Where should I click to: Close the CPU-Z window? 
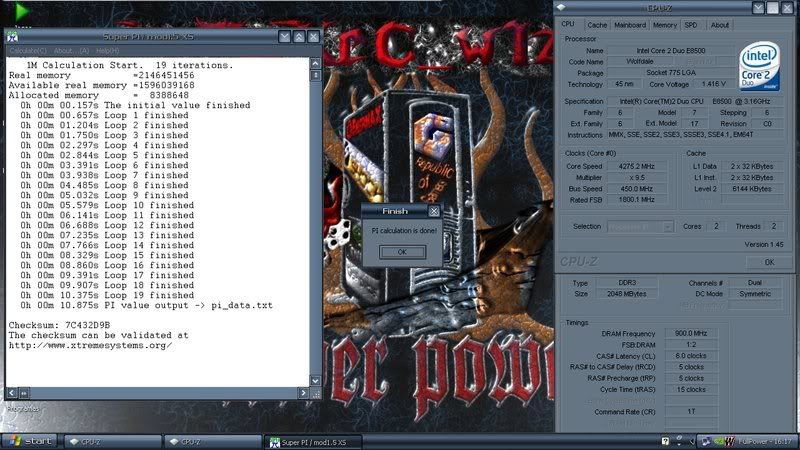[x=787, y=8]
